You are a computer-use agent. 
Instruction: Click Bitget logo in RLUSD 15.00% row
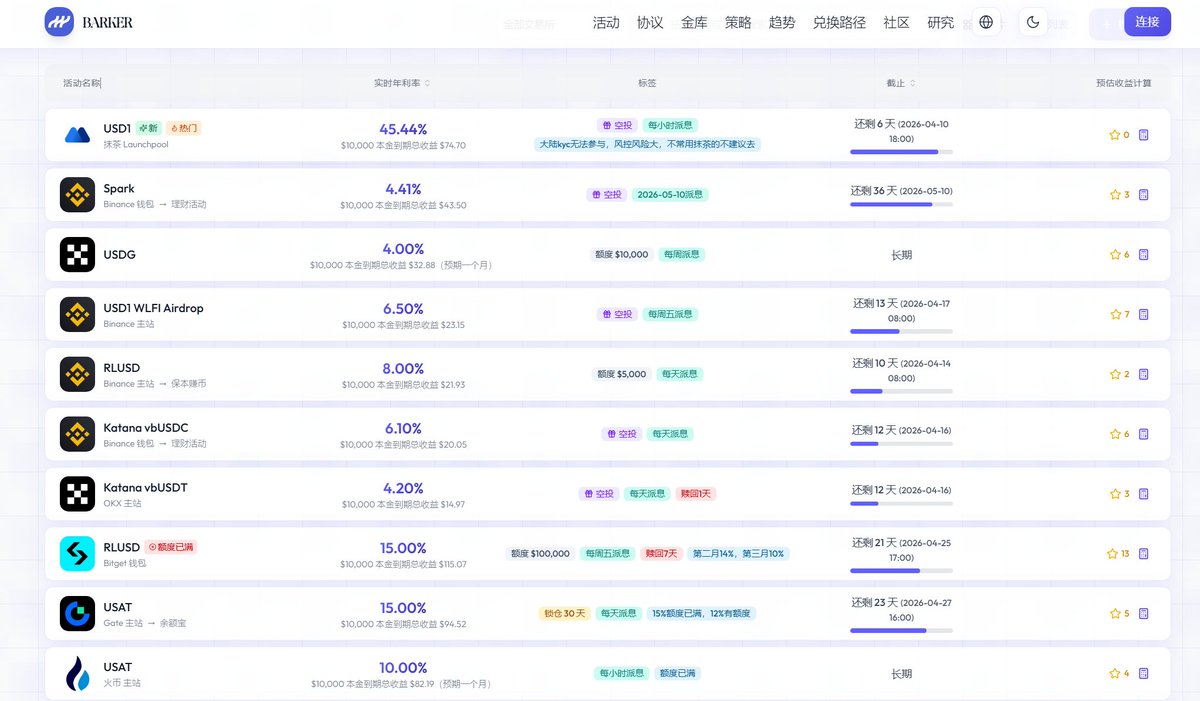pos(77,554)
